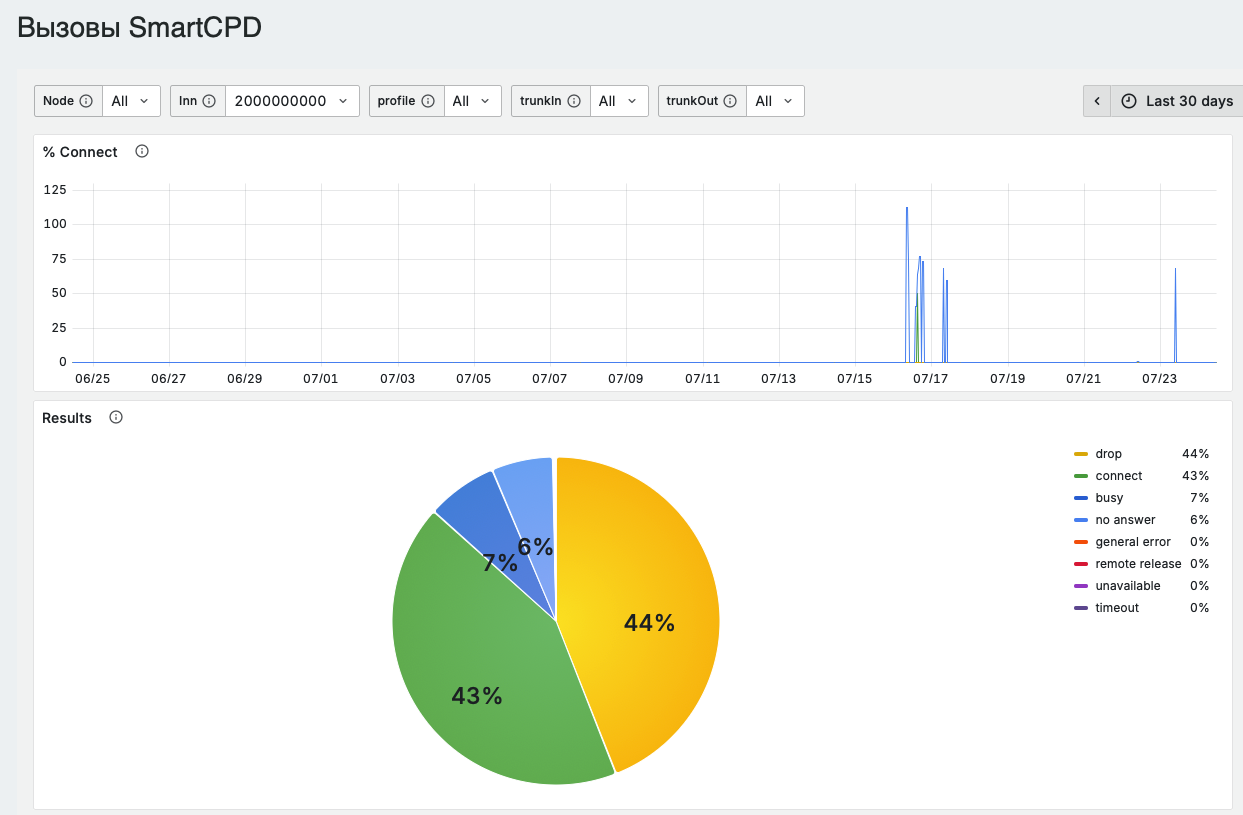Click the yellow drop legend color swatch
The height and width of the screenshot is (815, 1243).
pyautogui.click(x=1080, y=454)
